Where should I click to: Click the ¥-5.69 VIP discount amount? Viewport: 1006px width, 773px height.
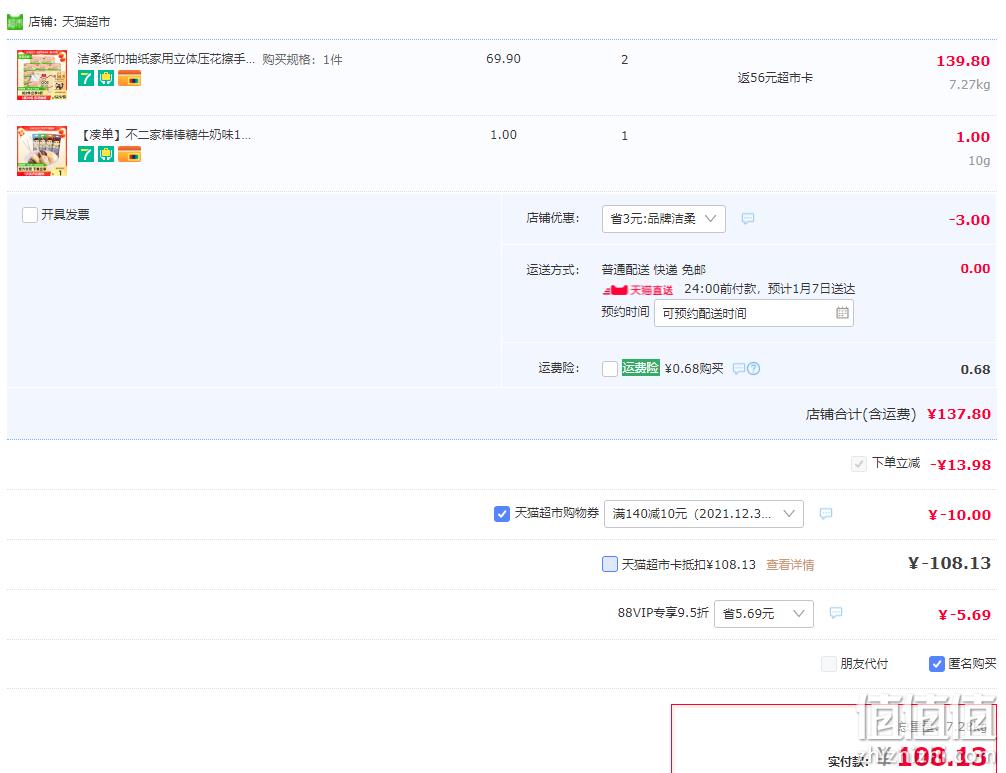(964, 615)
